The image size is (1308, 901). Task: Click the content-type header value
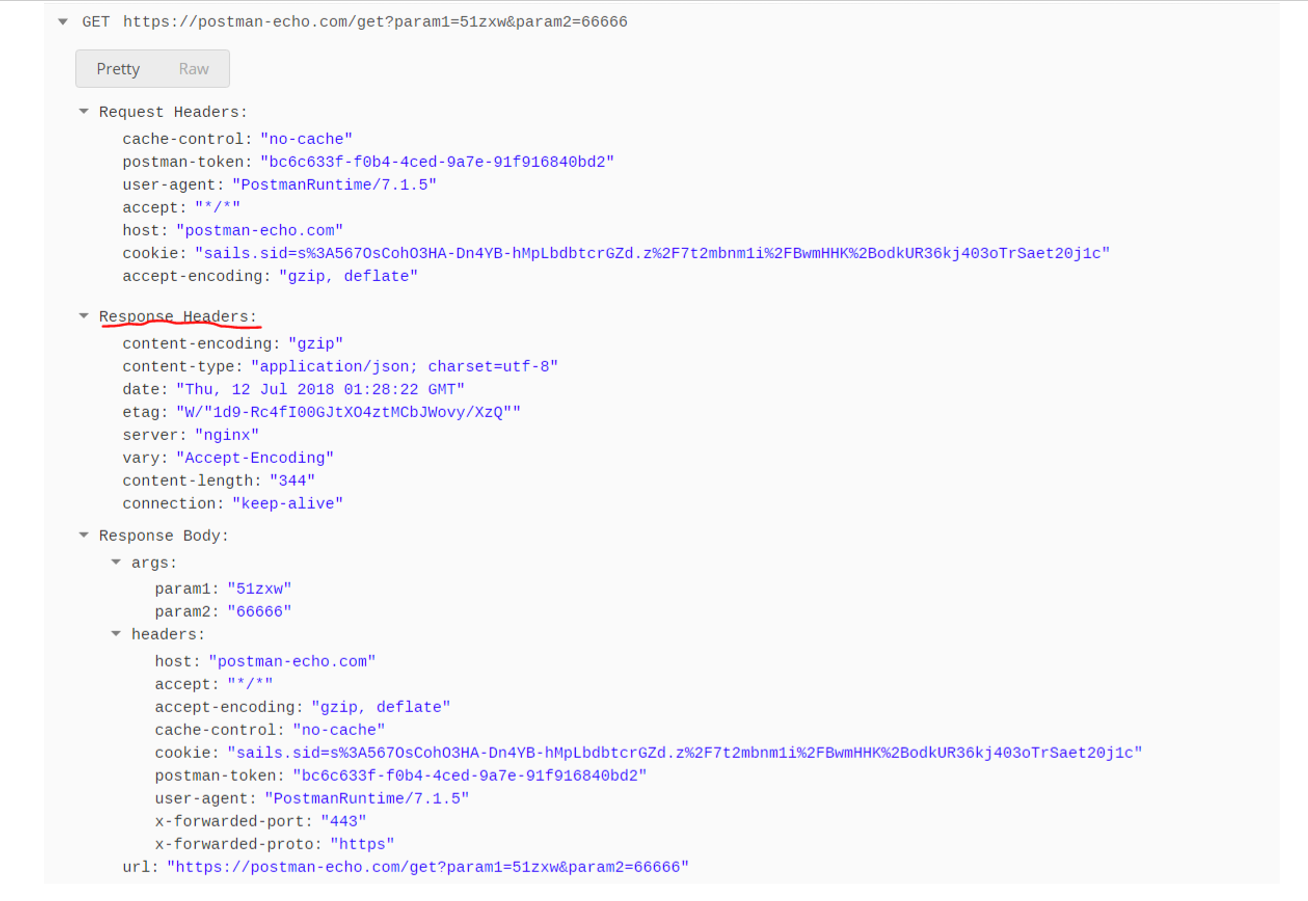pyautogui.click(x=404, y=367)
